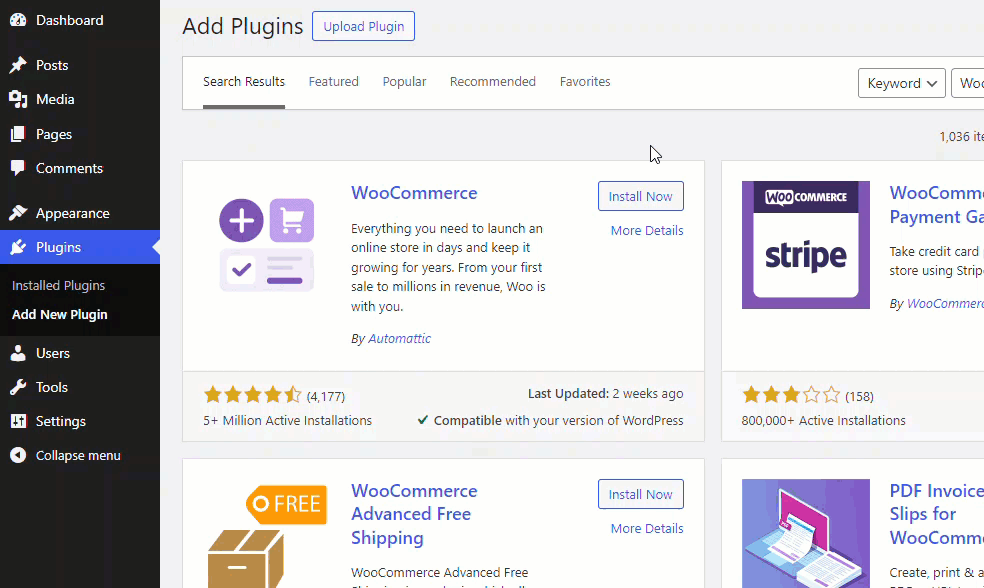This screenshot has width=984, height=588.
Task: Switch to the Popular tab
Action: [x=404, y=82]
